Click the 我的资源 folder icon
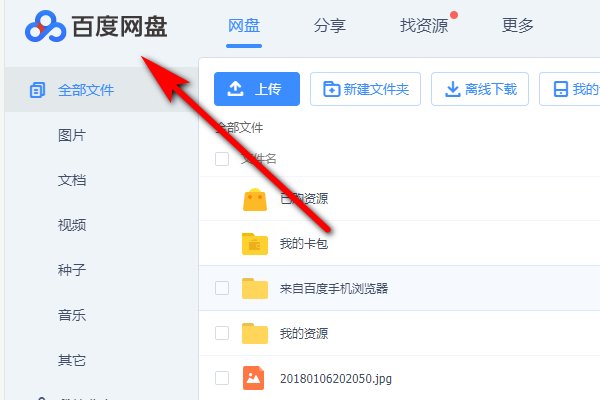 [x=255, y=333]
